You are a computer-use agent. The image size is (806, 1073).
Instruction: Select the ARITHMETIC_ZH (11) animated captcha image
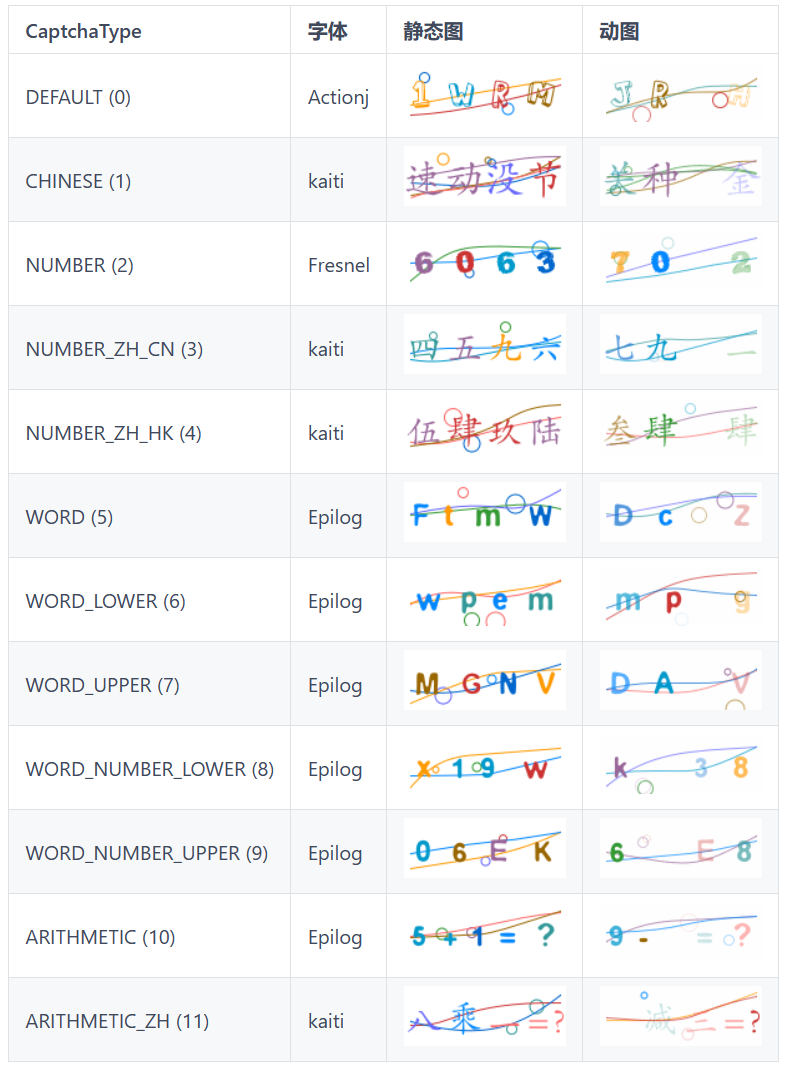point(681,1019)
